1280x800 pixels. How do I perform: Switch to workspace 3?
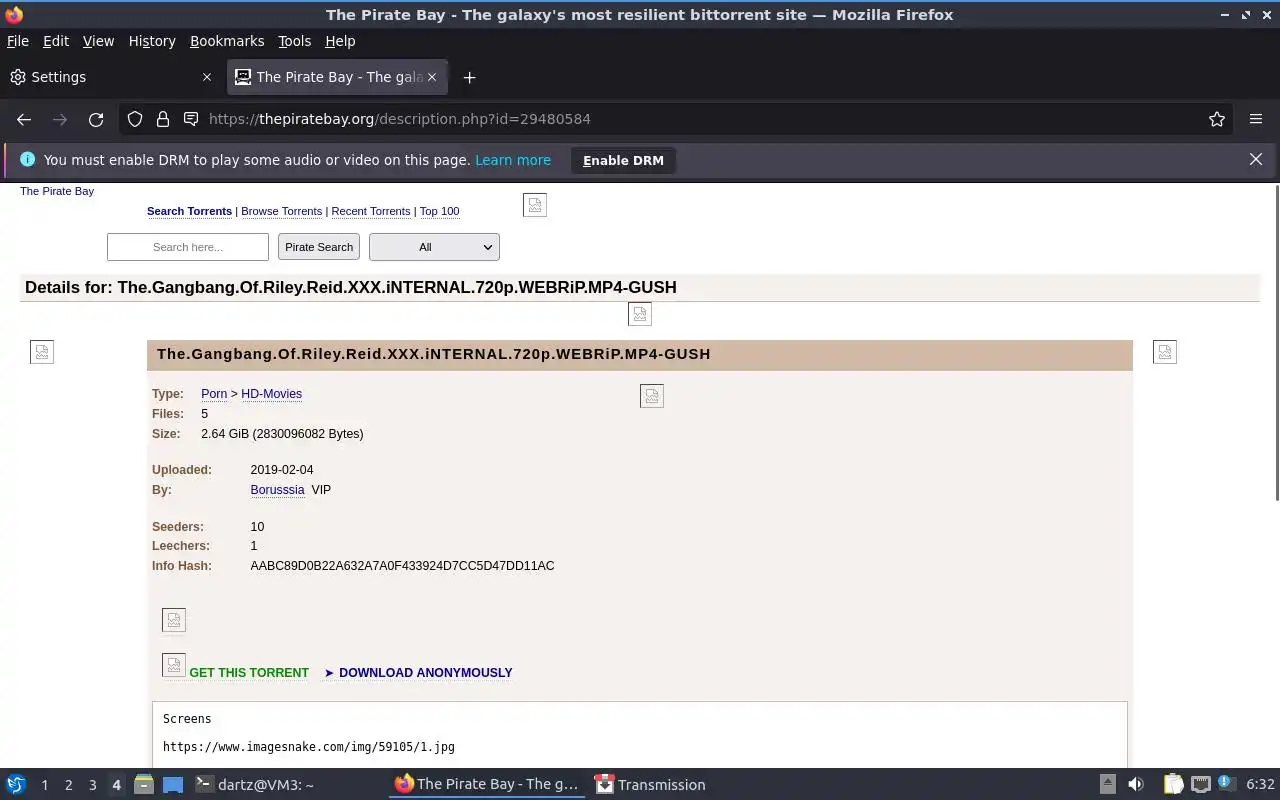(92, 785)
